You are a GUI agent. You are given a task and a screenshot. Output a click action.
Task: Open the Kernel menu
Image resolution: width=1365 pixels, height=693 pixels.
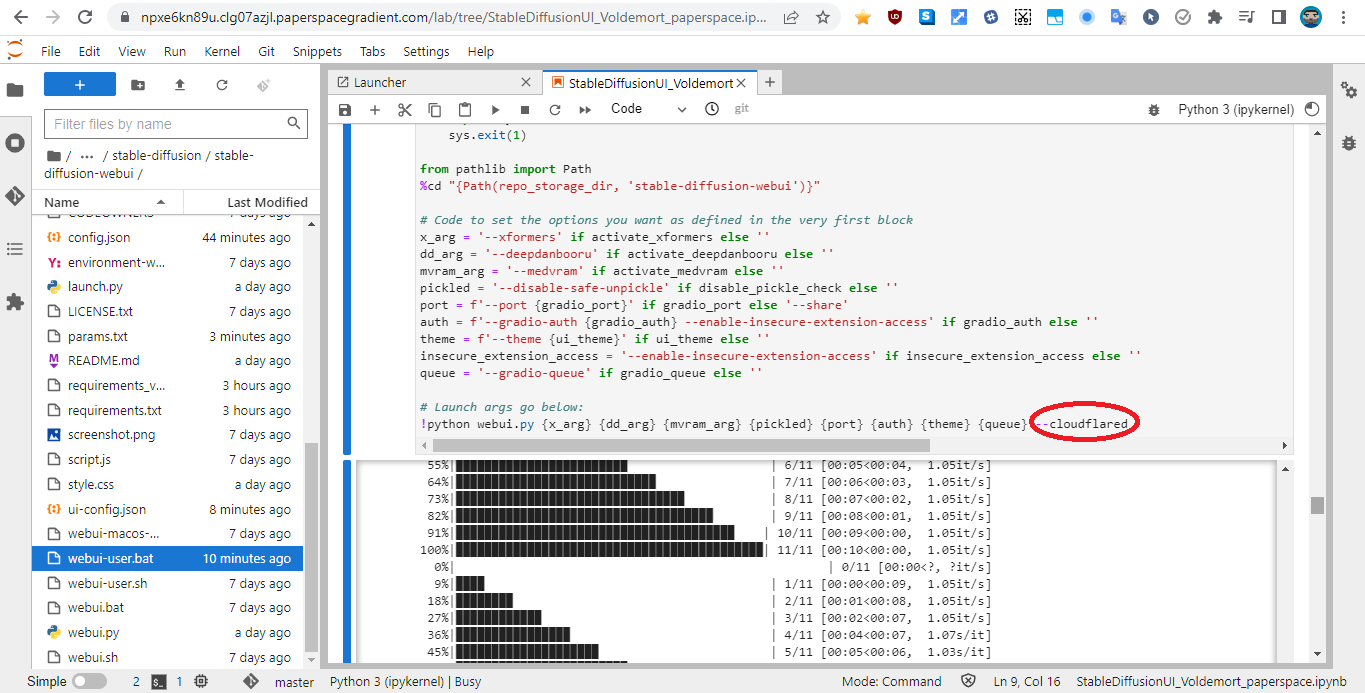pos(222,51)
